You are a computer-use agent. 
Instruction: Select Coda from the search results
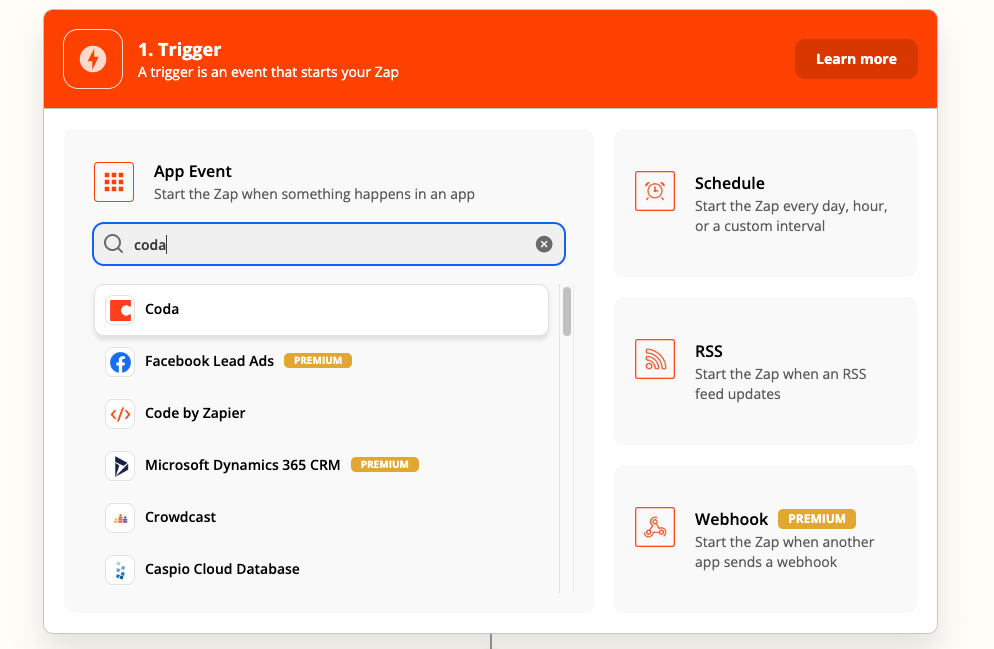[320, 310]
